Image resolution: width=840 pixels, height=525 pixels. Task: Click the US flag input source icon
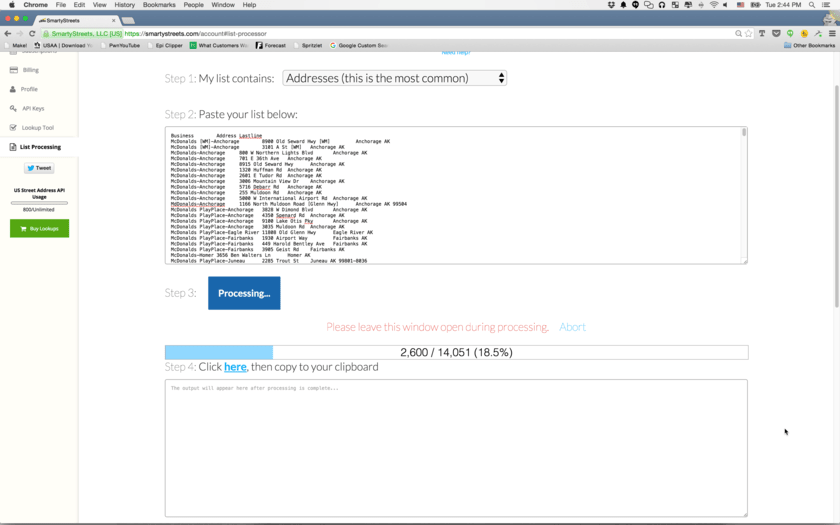tap(740, 5)
